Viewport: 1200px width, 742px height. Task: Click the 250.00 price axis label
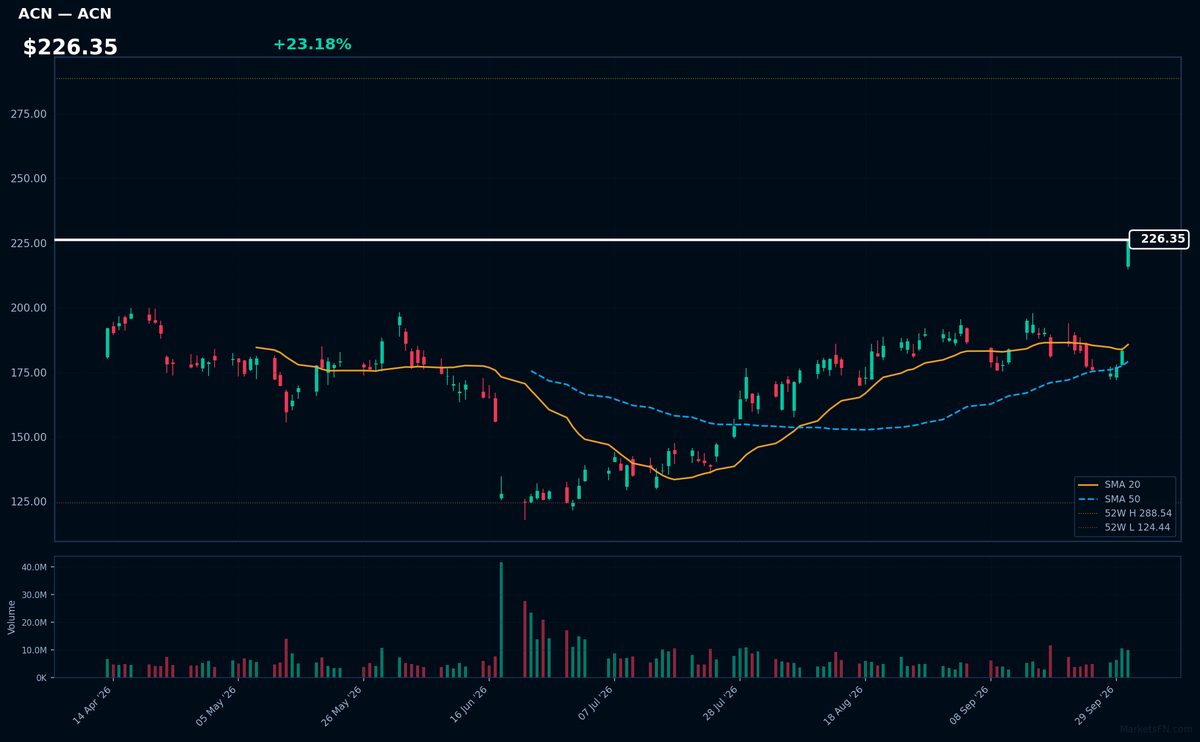click(29, 179)
